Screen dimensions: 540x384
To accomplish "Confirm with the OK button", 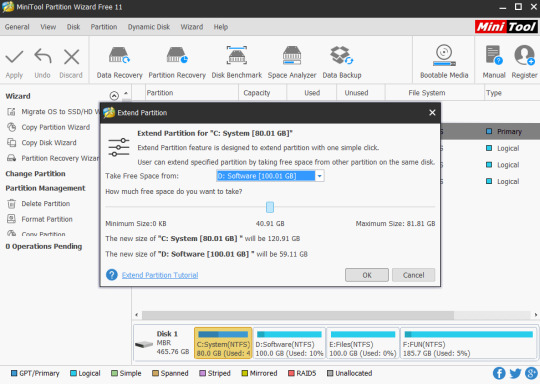I will pos(367,275).
